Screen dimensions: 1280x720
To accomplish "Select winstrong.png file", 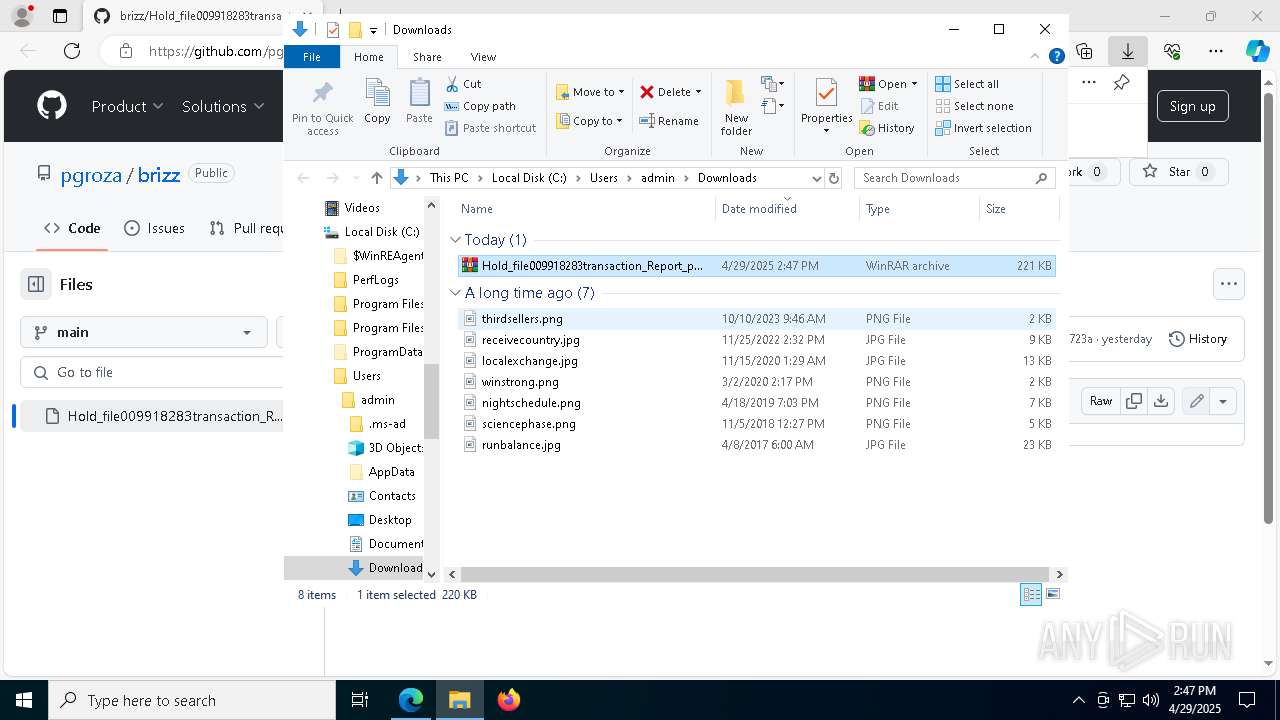I will 756,382.
